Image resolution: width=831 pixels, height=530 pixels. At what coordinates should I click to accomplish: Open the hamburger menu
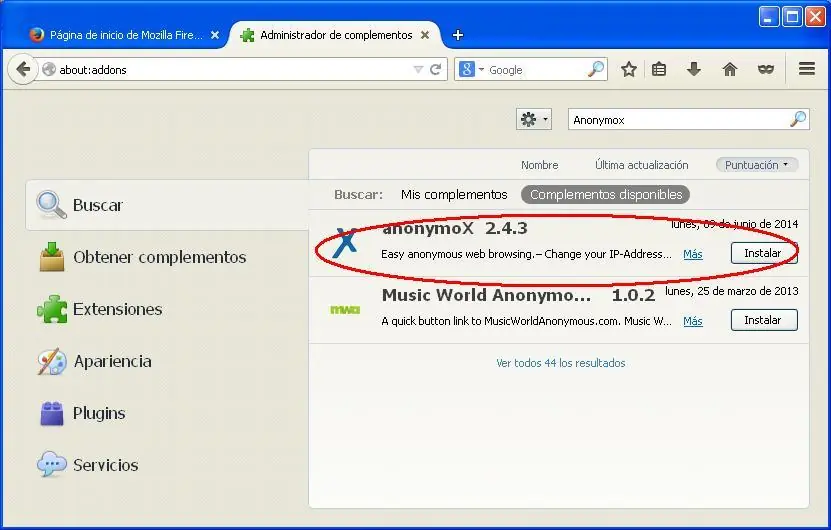807,69
